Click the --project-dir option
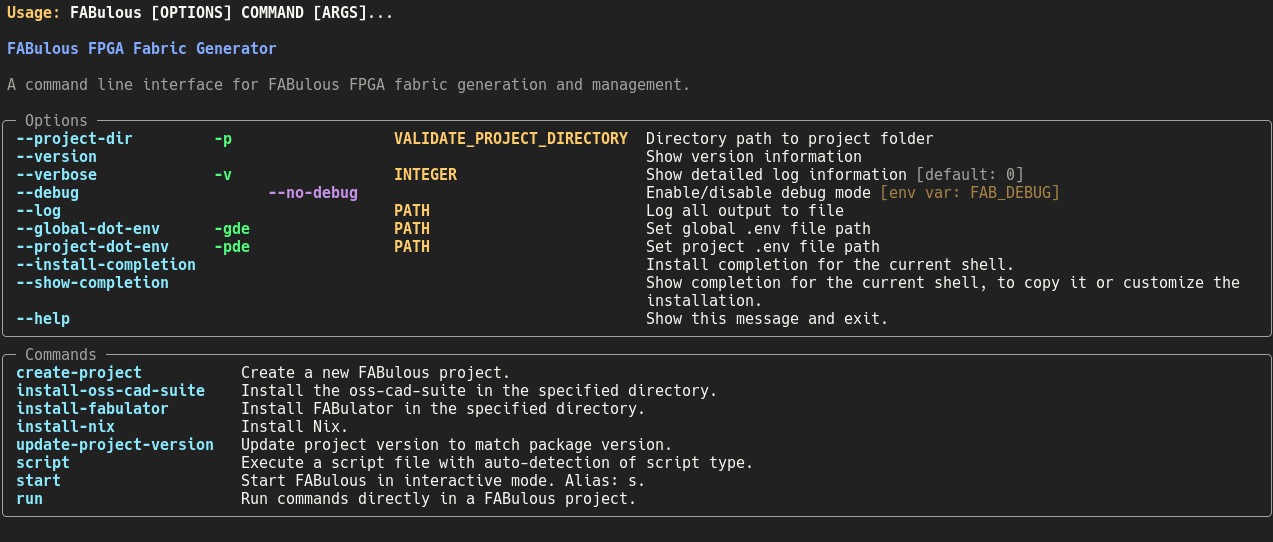 coord(74,139)
